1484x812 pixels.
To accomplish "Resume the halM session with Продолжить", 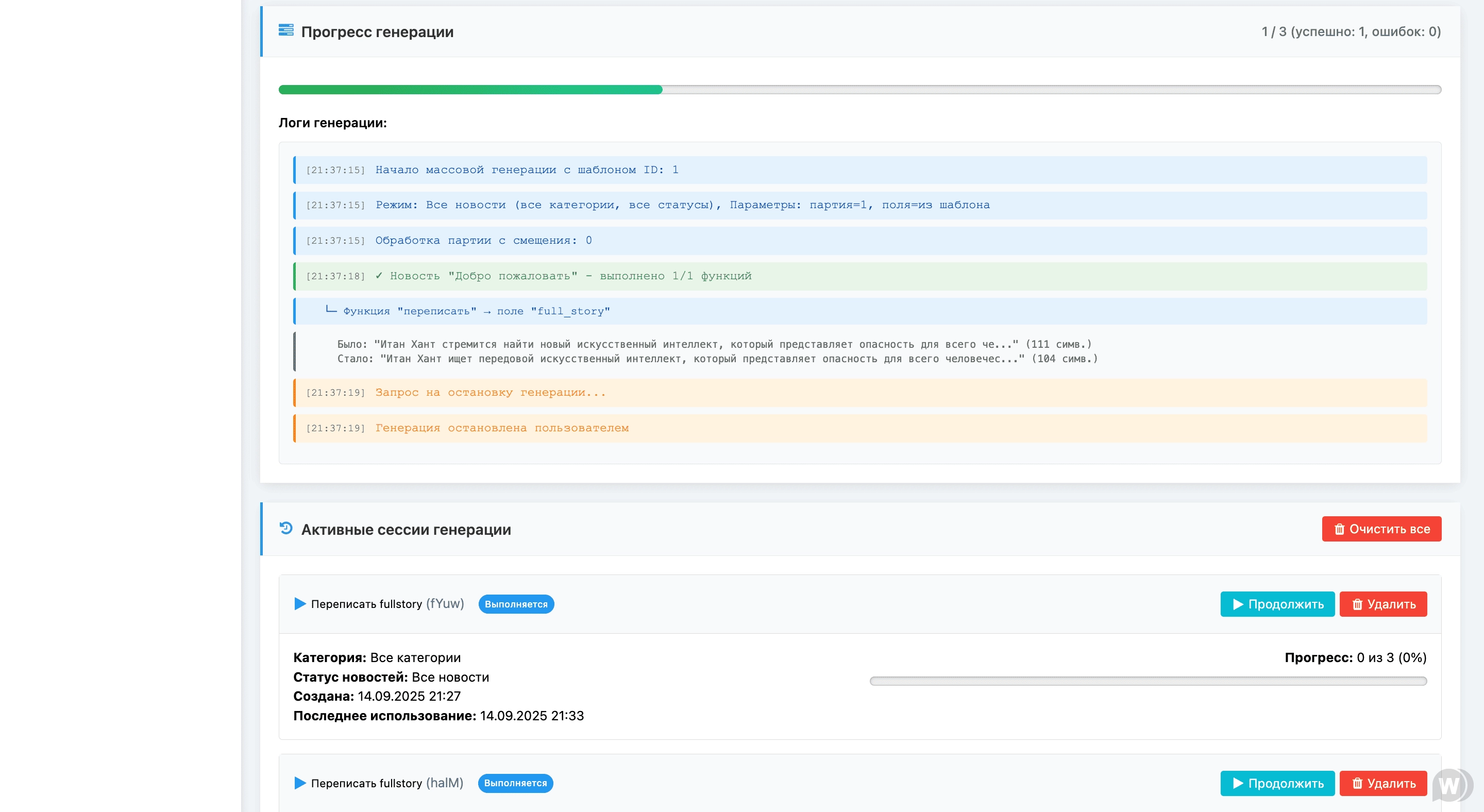I will pos(1277,783).
